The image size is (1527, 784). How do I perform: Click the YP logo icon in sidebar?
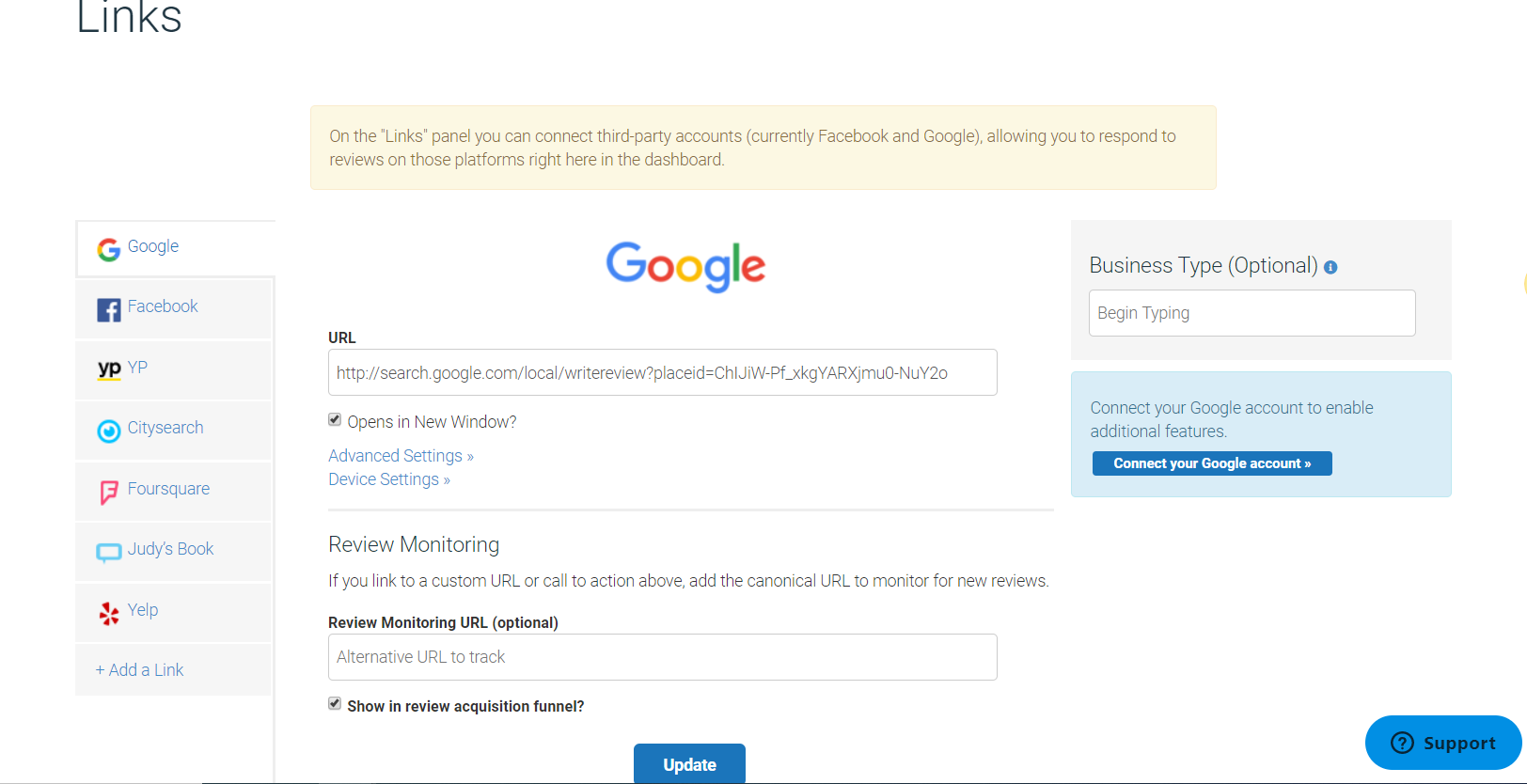[x=109, y=368]
